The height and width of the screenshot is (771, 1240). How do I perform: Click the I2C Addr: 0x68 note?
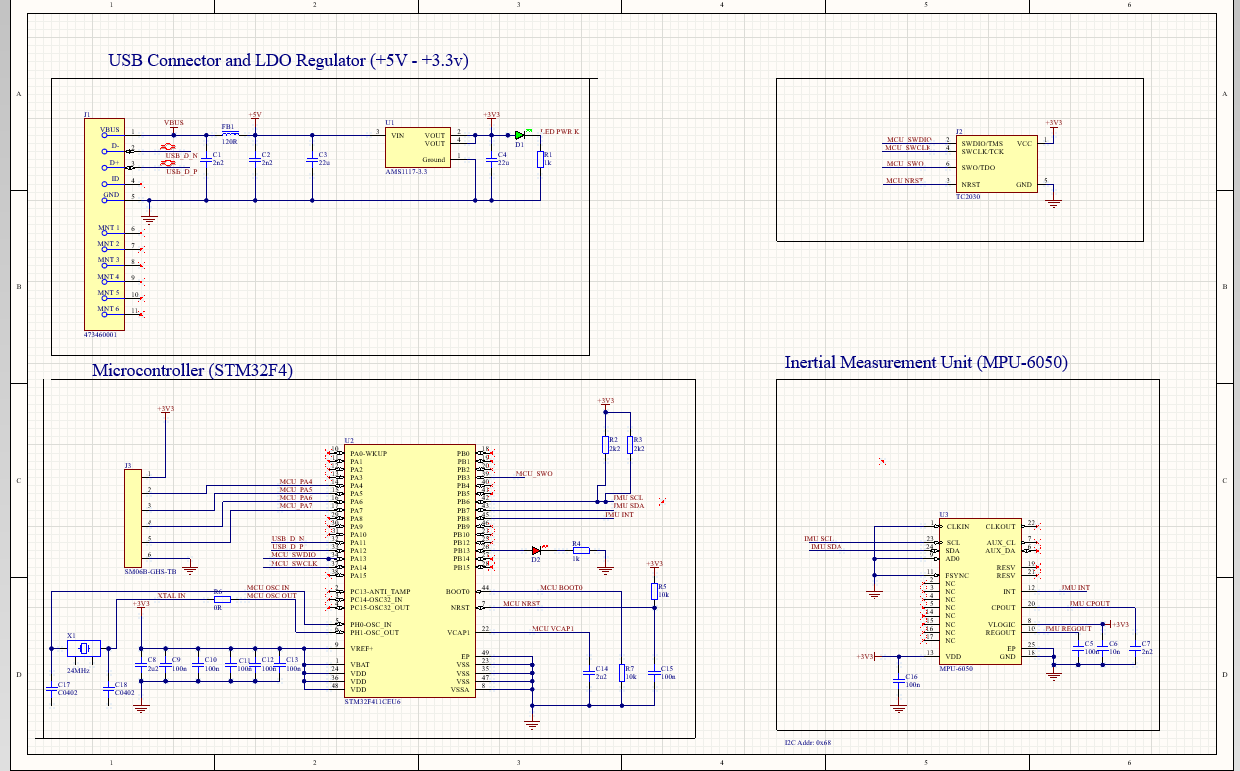(808, 743)
